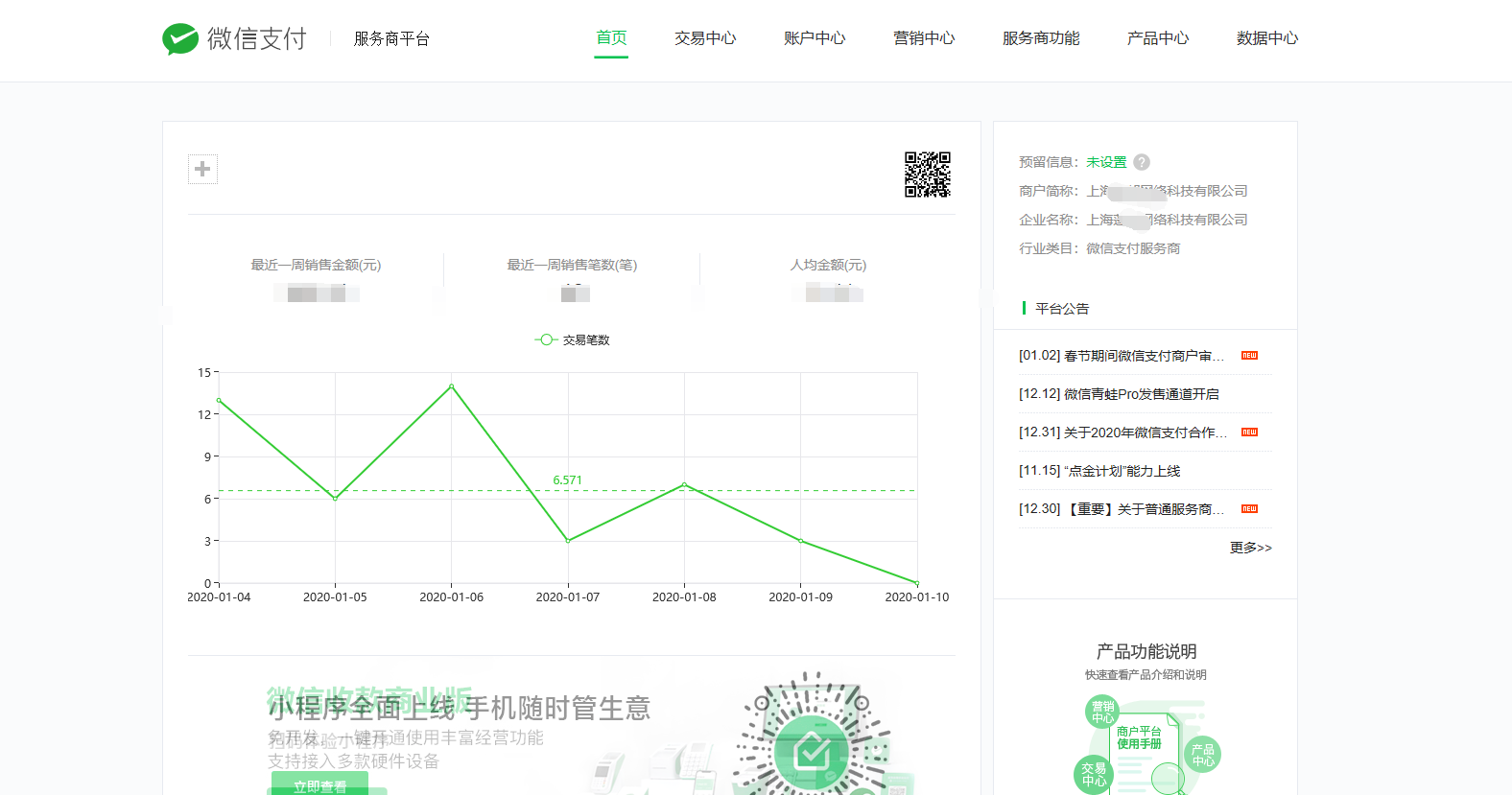Open the 营销中心 nav tab
This screenshot has height=795, width=1512.
point(924,38)
